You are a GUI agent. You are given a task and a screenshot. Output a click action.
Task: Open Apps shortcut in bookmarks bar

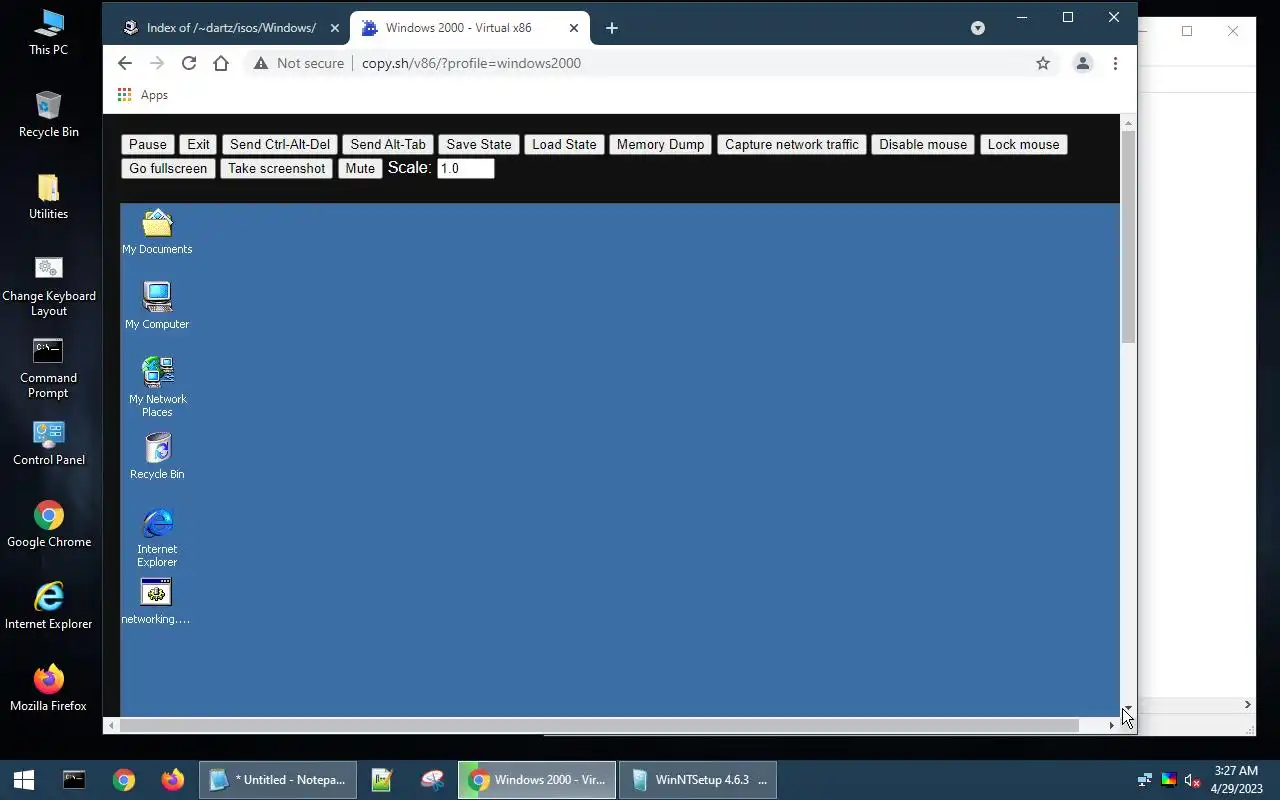click(x=142, y=95)
